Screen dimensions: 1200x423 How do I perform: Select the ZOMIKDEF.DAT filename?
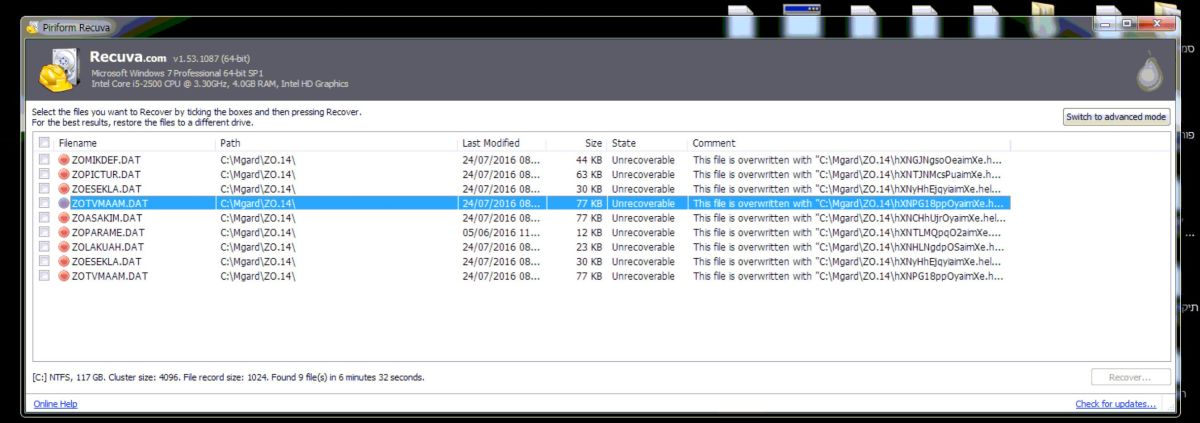coord(106,160)
